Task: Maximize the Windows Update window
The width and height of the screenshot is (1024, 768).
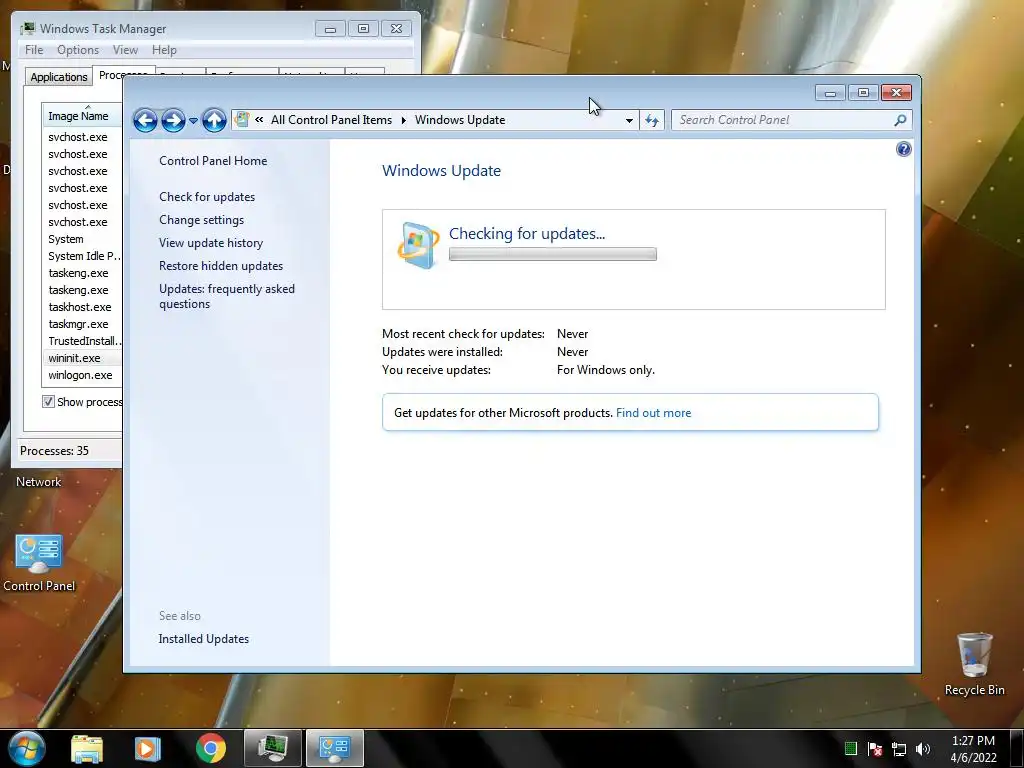Action: click(863, 93)
